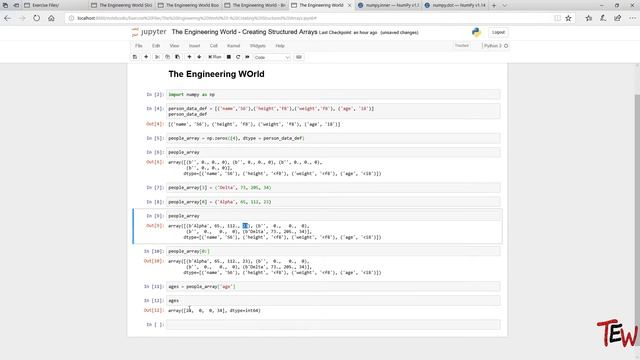Image resolution: width=640 pixels, height=360 pixels.
Task: Interrupt the kernel with the stop icon
Action: (x=229, y=57)
